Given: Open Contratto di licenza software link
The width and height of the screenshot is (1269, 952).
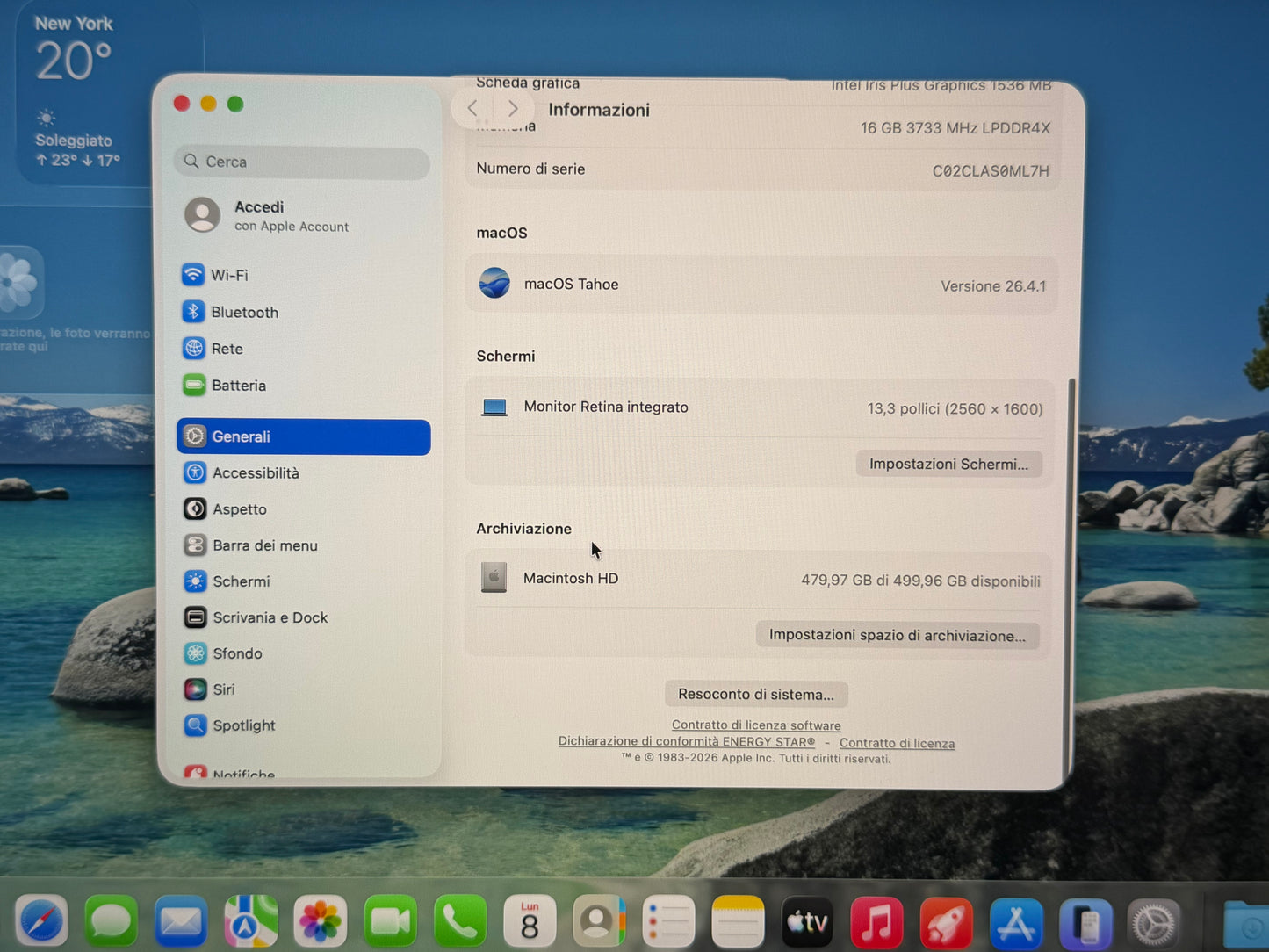Looking at the screenshot, I should 756,725.
